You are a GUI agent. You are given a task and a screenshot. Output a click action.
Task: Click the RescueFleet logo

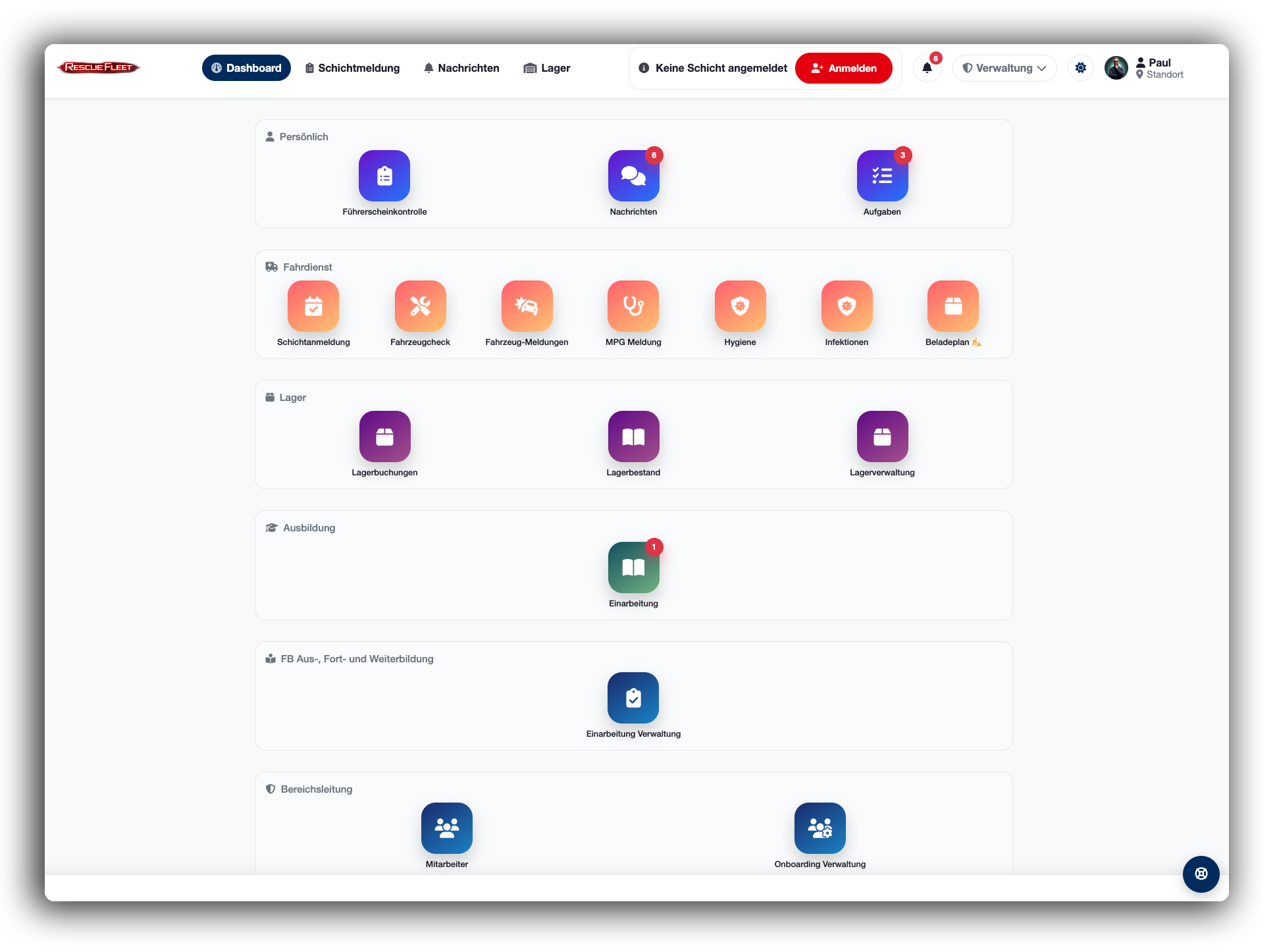[99, 68]
